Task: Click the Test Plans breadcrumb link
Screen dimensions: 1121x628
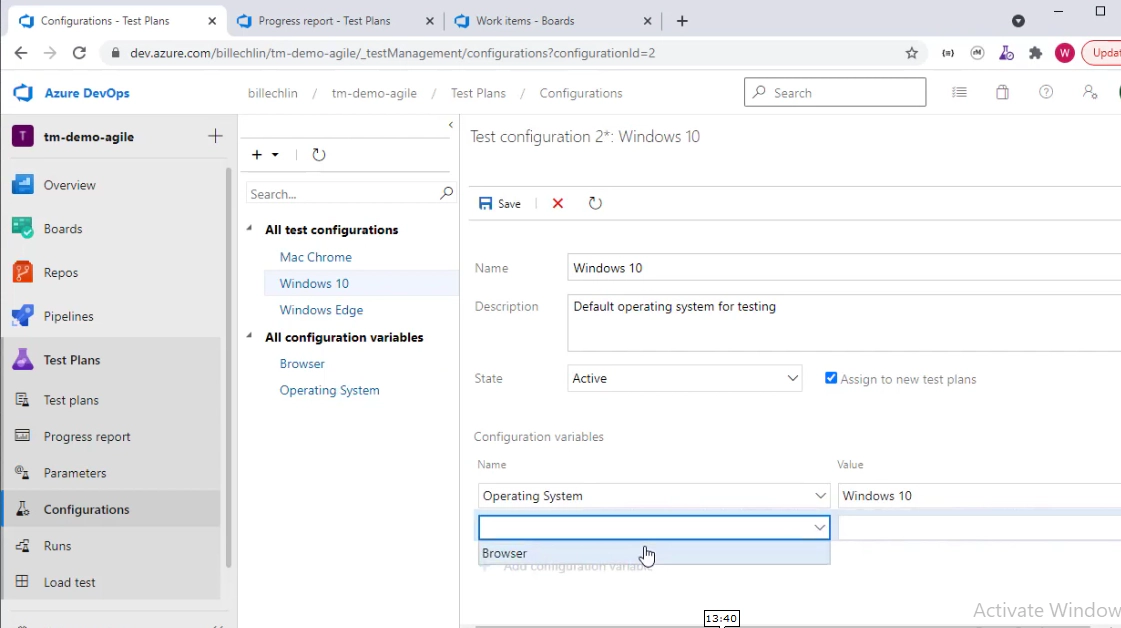Action: (478, 93)
